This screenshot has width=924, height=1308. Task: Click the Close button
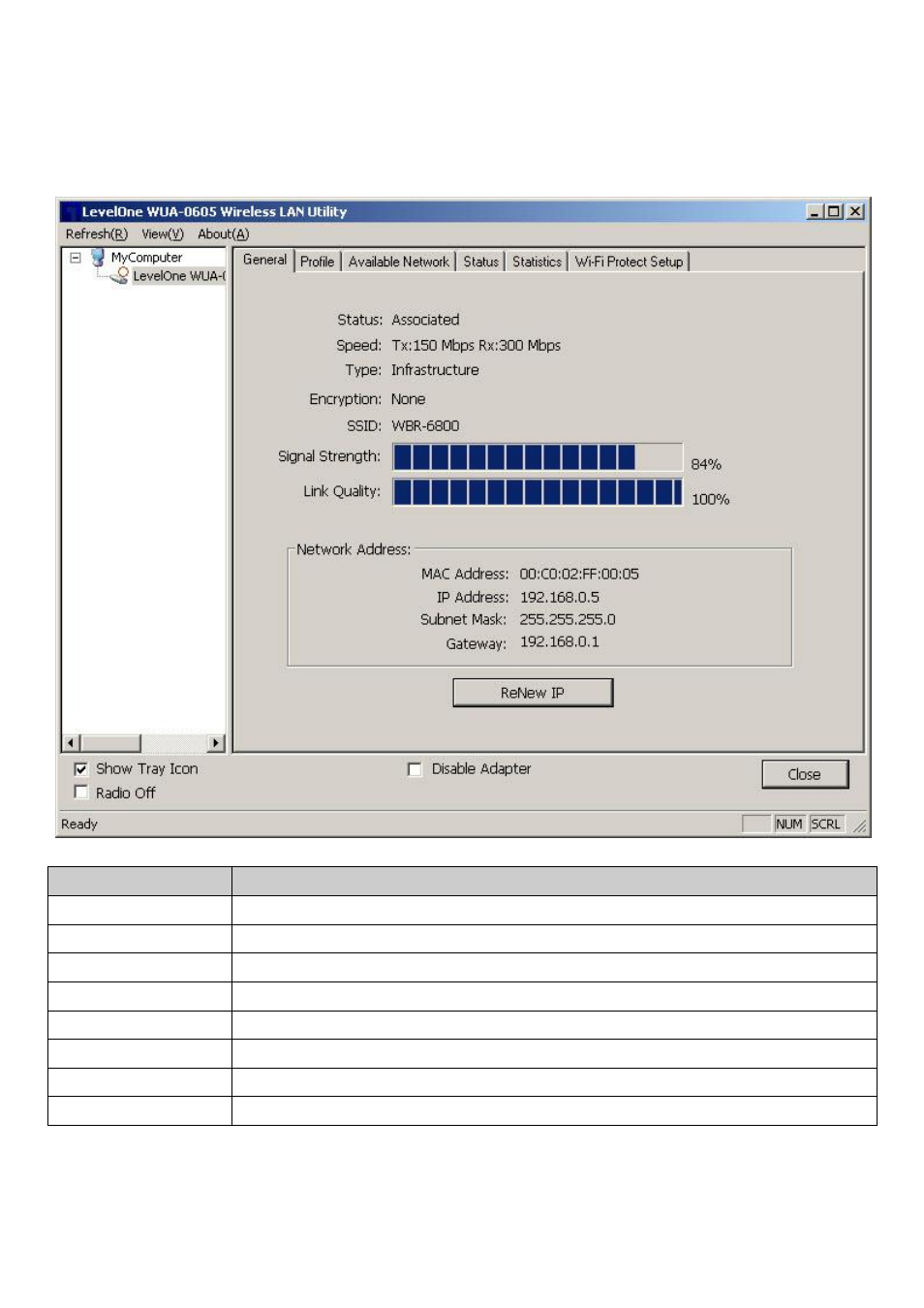tap(804, 774)
